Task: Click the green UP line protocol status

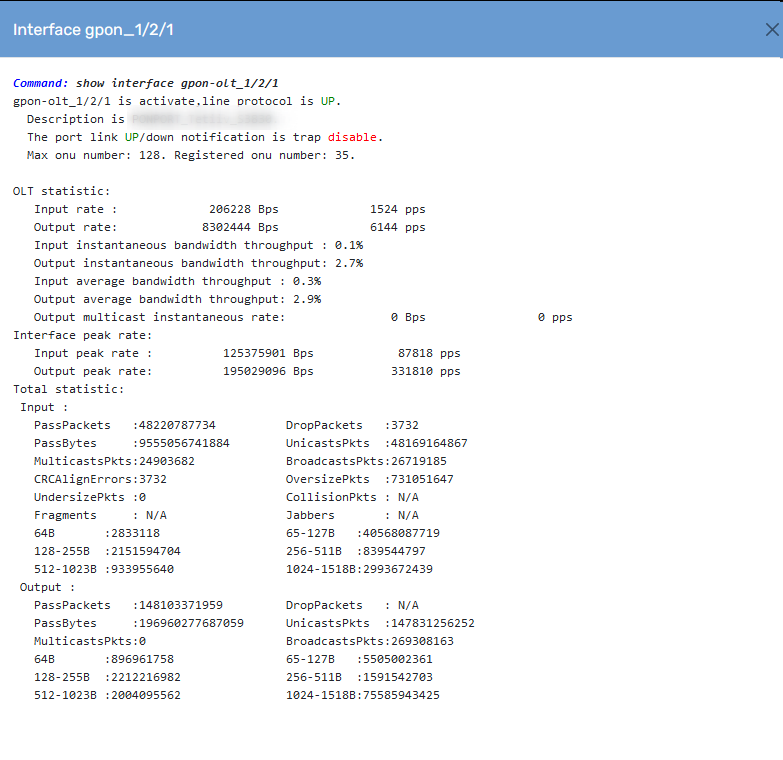Action: 328,101
